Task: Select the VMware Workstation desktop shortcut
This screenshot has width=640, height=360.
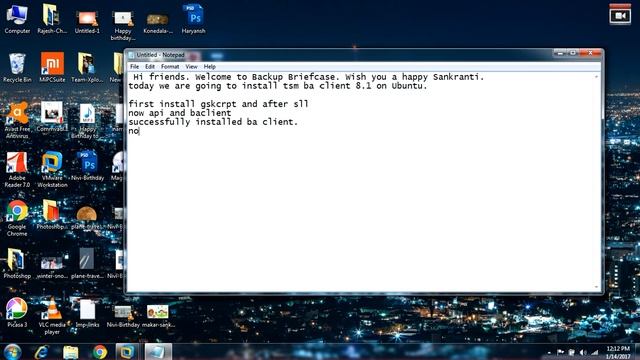Action: [52, 169]
